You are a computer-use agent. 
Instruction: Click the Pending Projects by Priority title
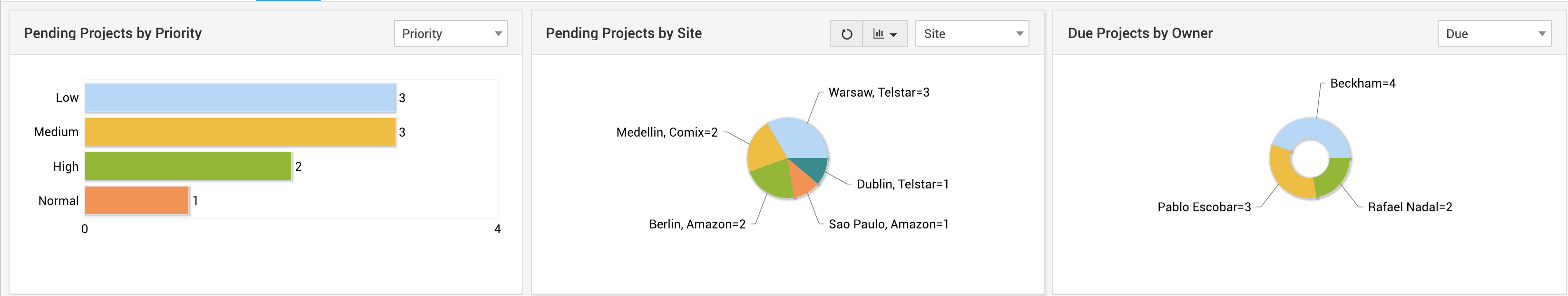(x=113, y=33)
